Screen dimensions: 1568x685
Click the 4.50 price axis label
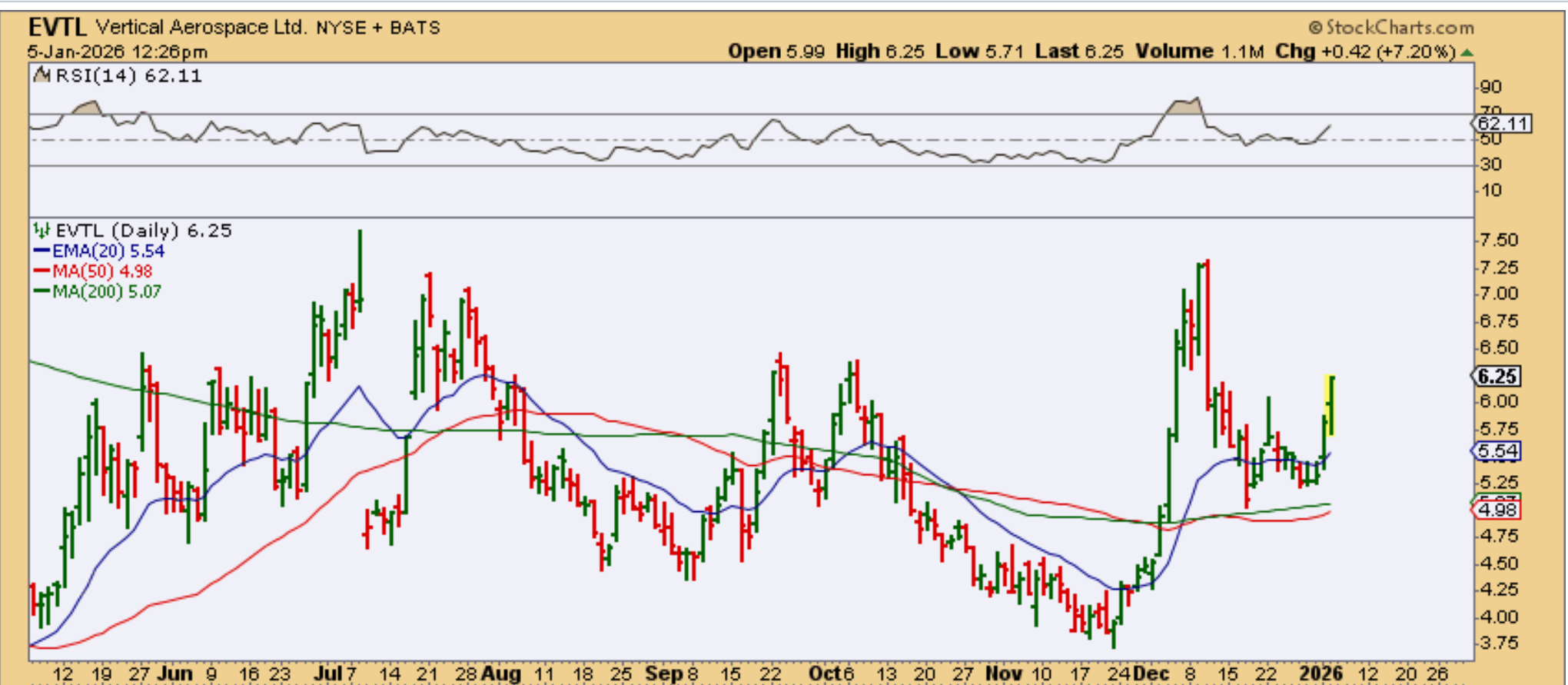coord(1498,564)
